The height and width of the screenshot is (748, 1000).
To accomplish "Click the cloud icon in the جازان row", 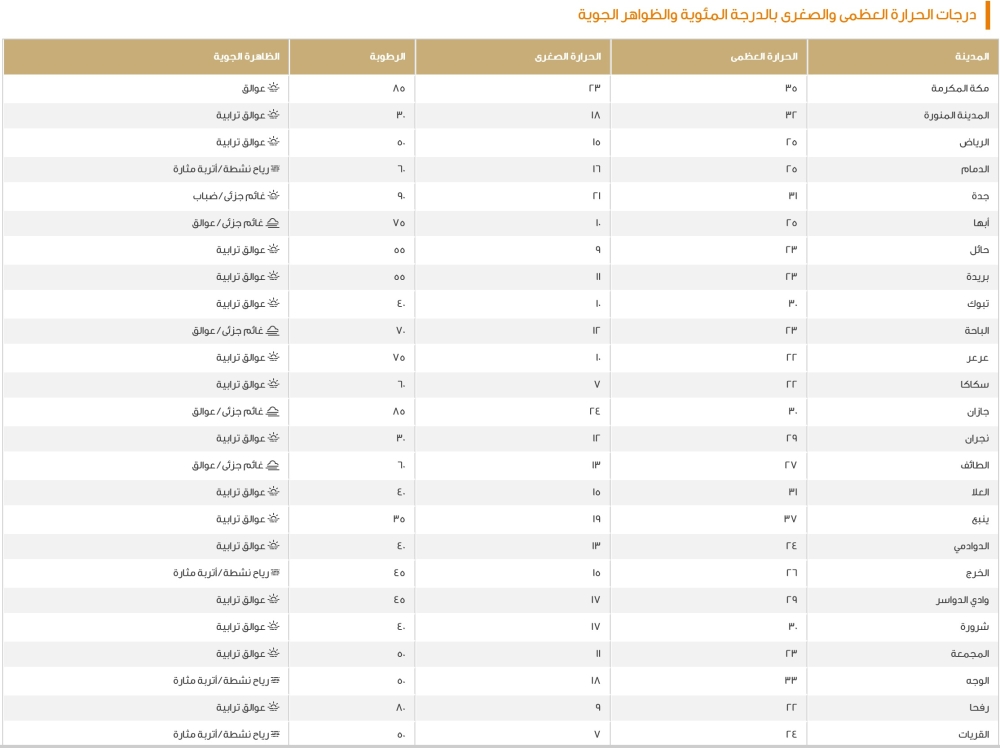I will [273, 412].
